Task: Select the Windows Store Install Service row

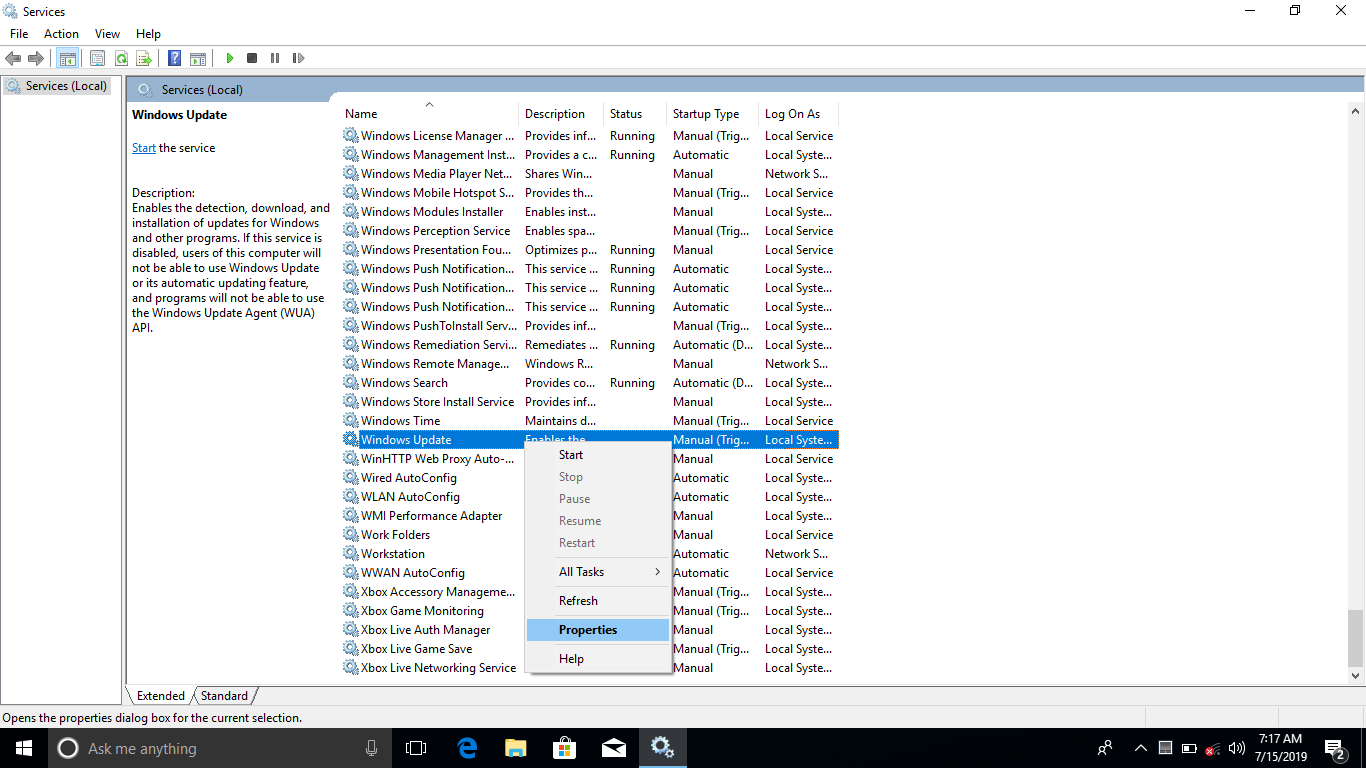Action: click(590, 402)
